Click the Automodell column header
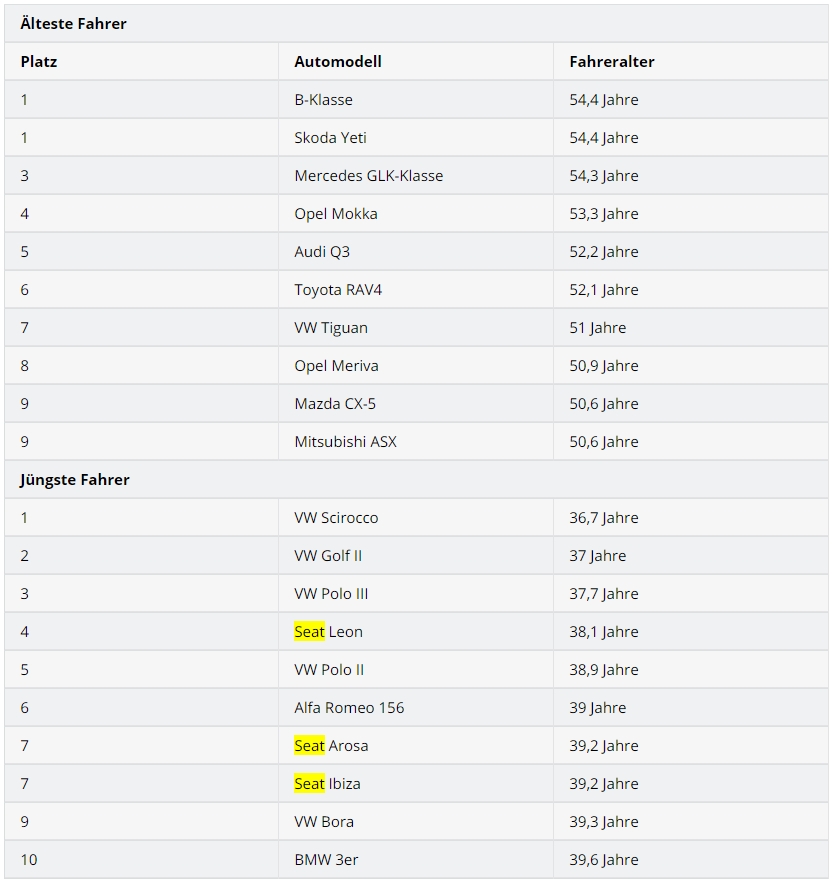The height and width of the screenshot is (886, 835). (x=337, y=62)
